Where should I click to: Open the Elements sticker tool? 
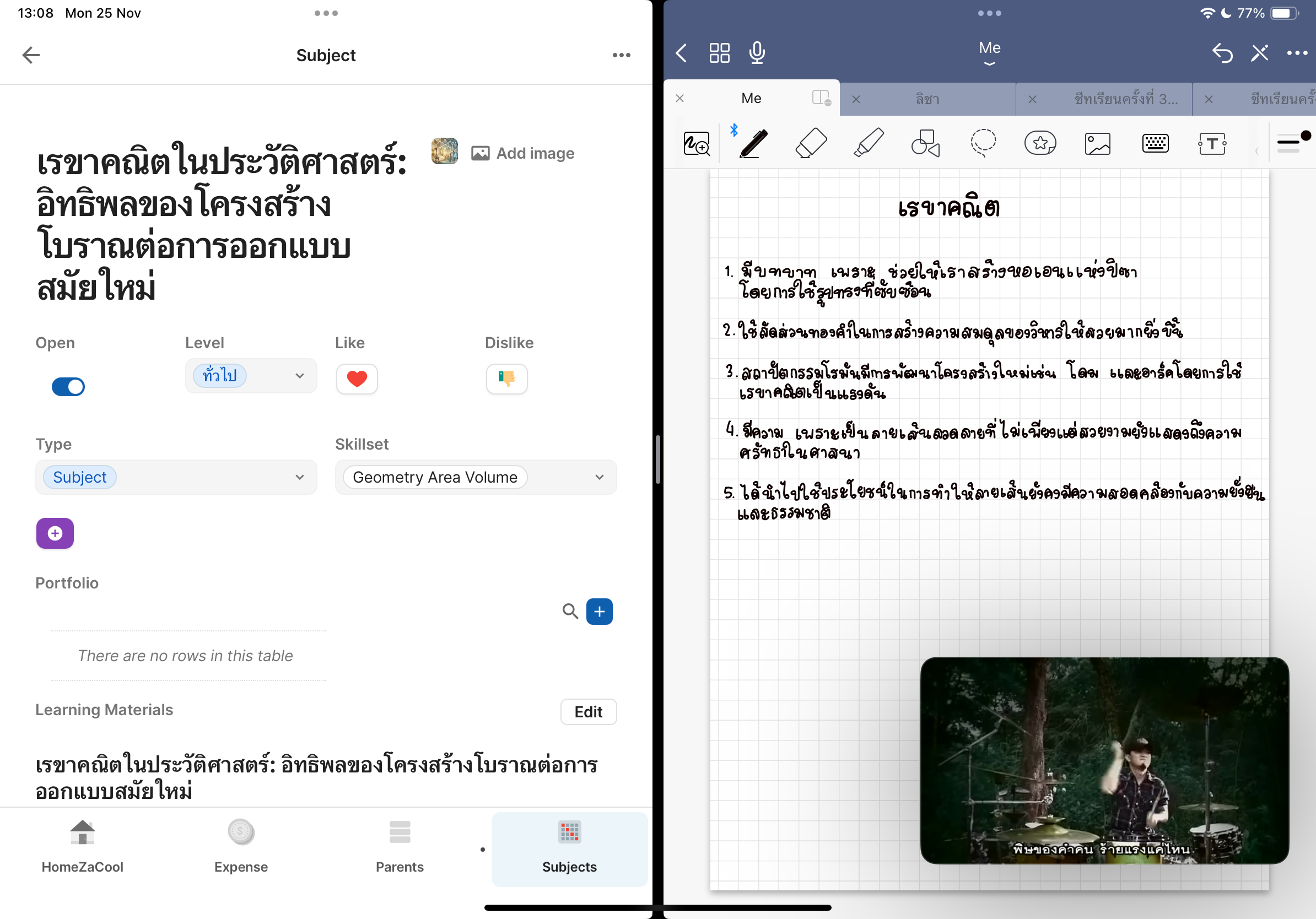click(x=1040, y=143)
